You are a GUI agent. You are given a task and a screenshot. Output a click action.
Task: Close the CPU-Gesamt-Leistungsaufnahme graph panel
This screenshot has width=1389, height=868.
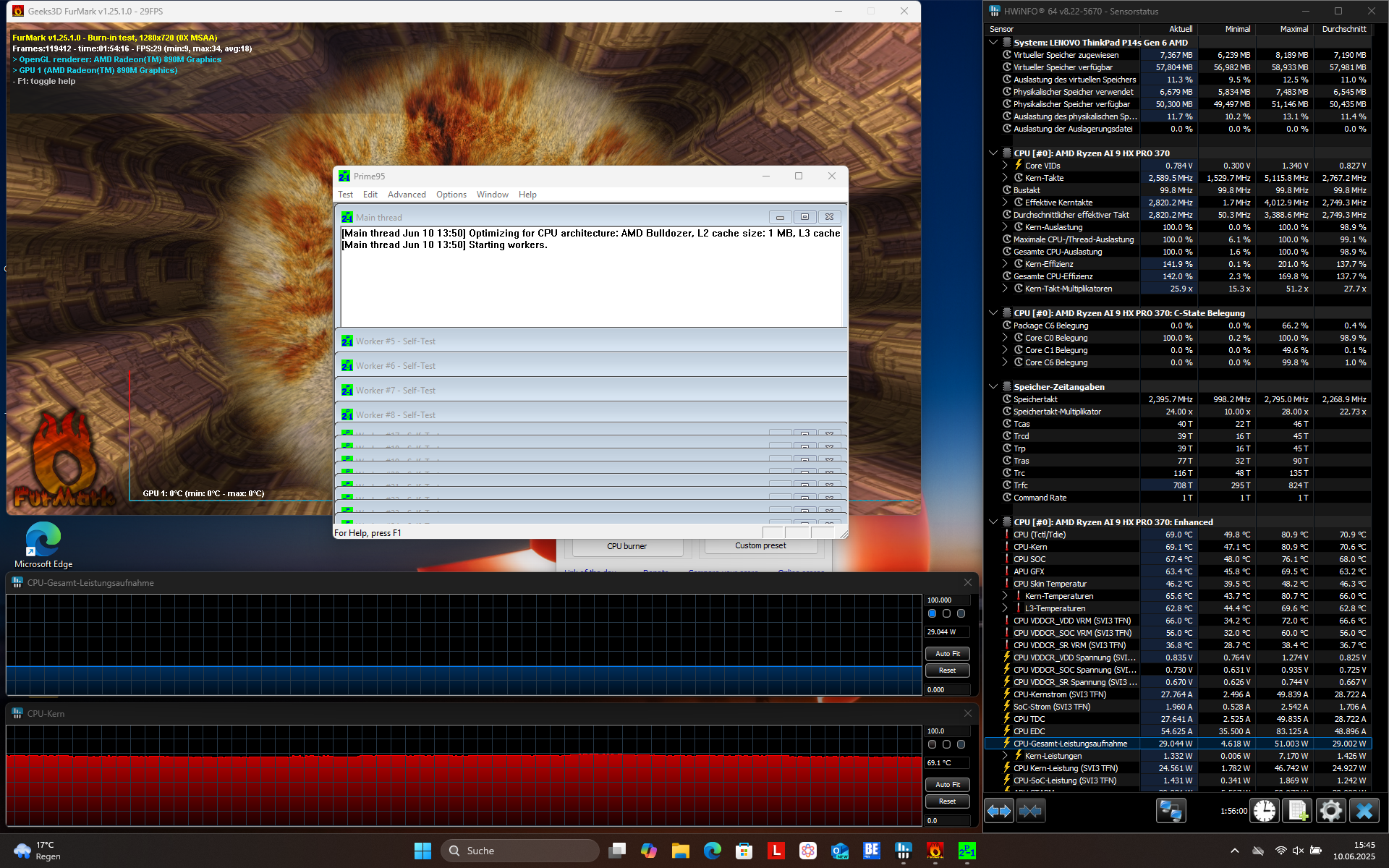(x=968, y=582)
